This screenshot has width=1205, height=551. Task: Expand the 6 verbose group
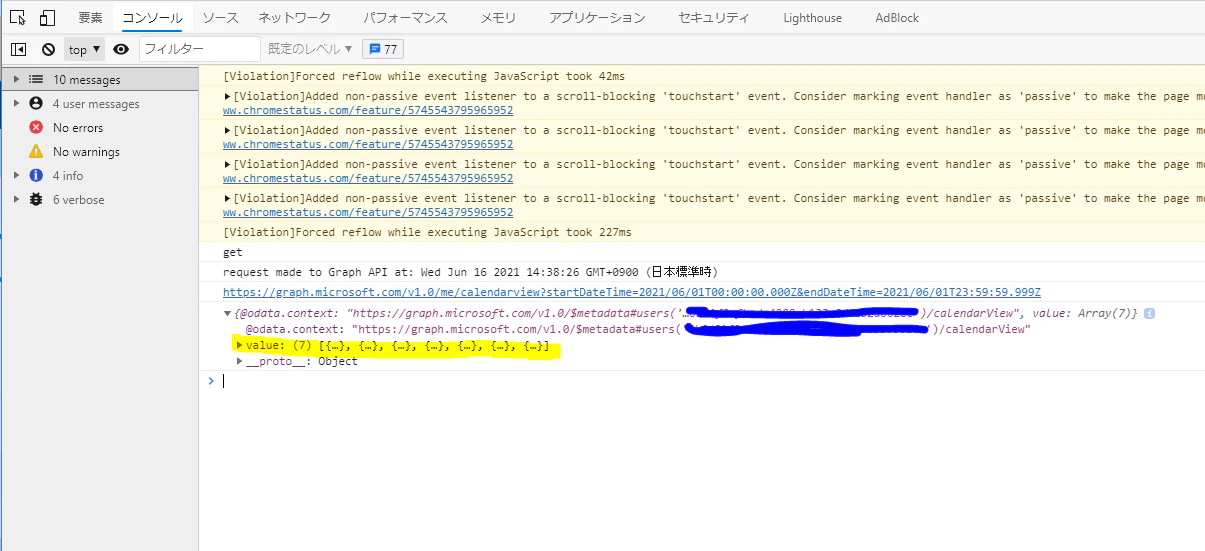(x=16, y=199)
